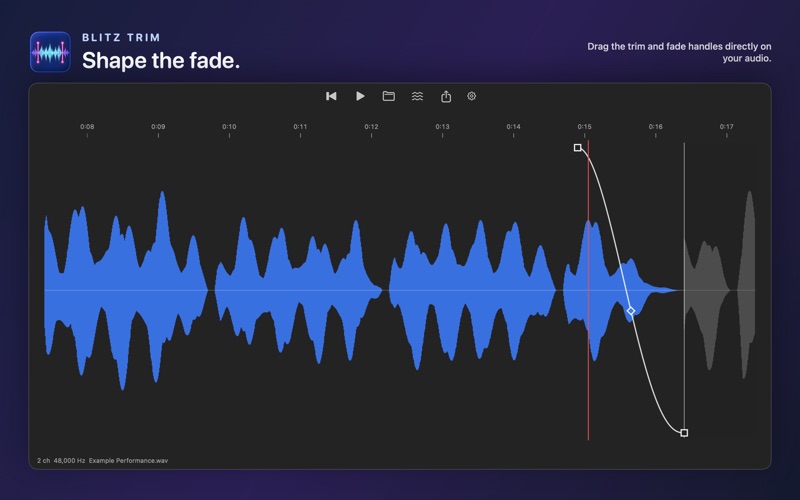
Task: Click the 0:16 ruler mark
Action: tap(656, 127)
